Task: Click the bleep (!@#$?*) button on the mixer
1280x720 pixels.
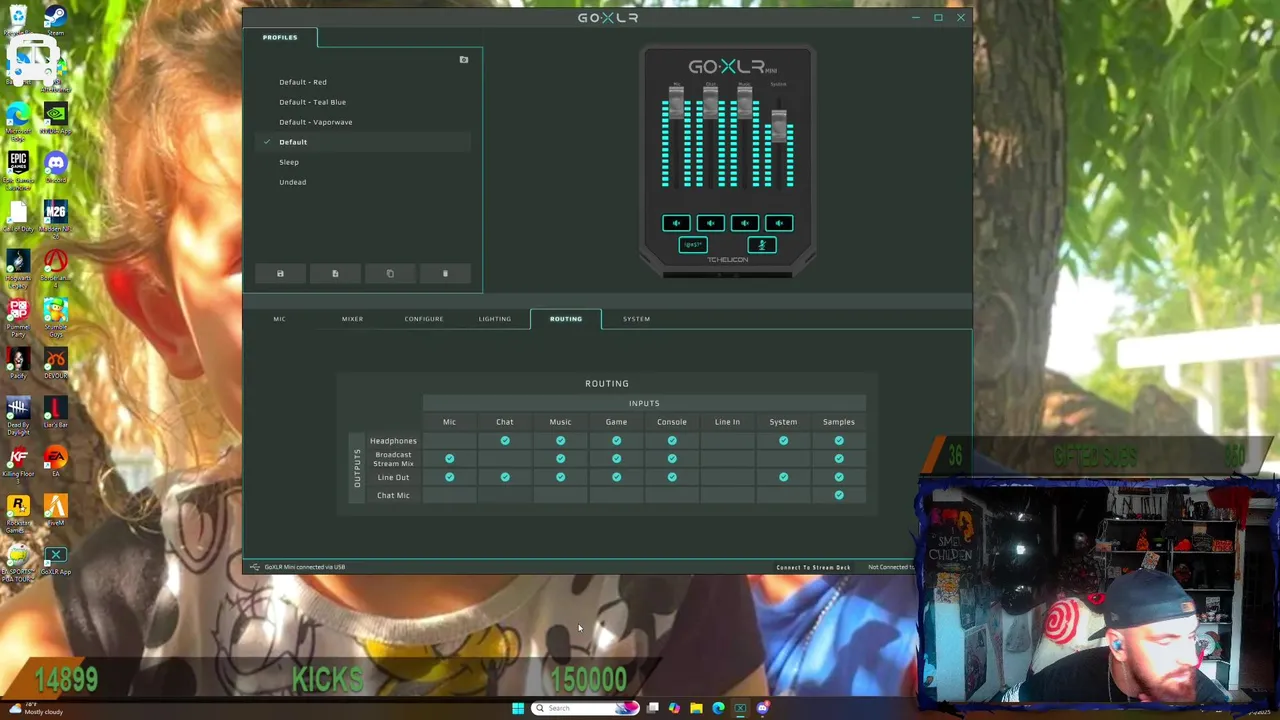Action: click(x=693, y=245)
